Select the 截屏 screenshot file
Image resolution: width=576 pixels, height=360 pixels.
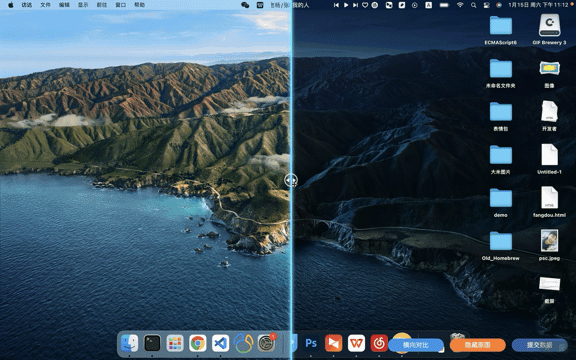coord(549,284)
